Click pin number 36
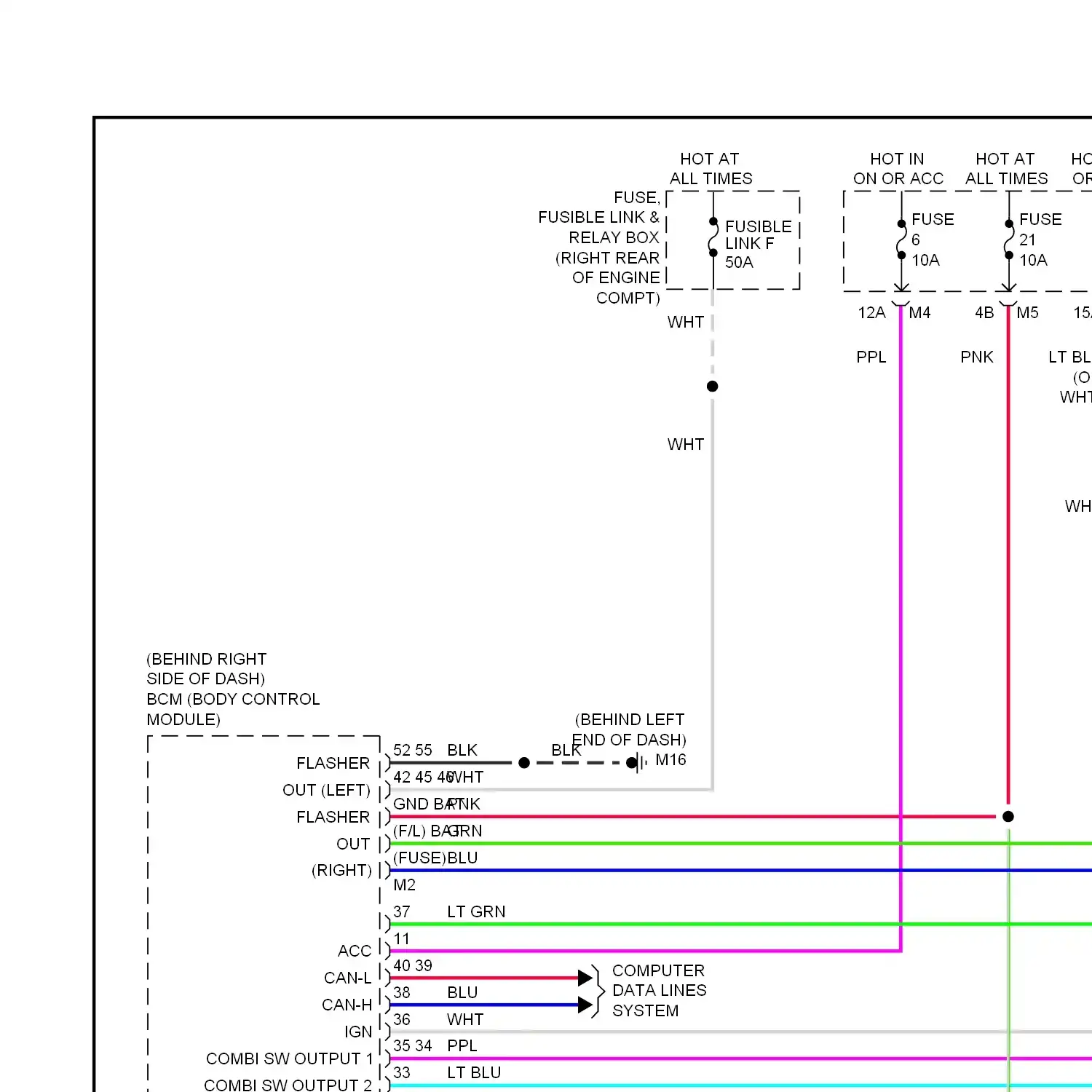The height and width of the screenshot is (1092, 1092). (402, 1020)
